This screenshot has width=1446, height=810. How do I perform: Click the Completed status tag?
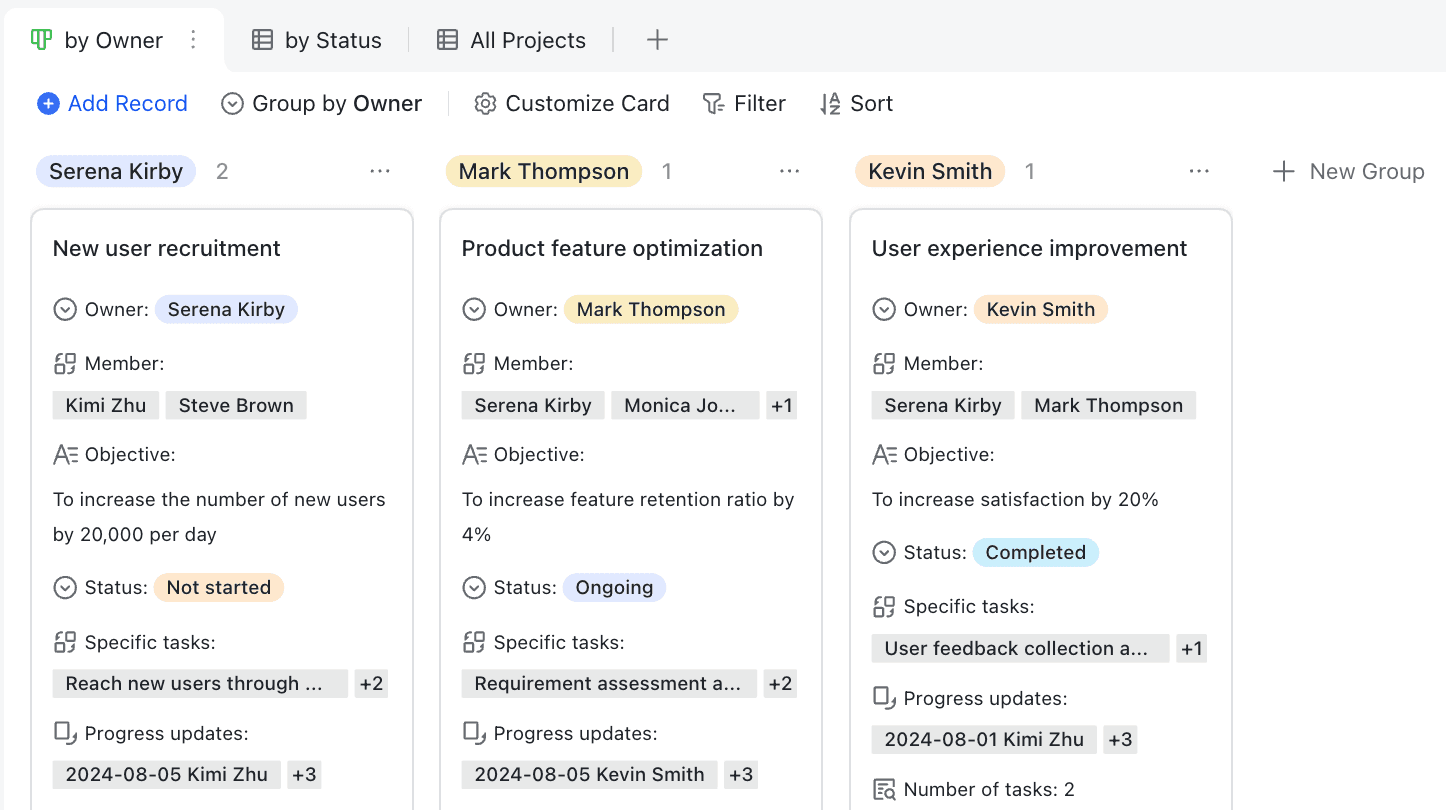pos(1035,553)
